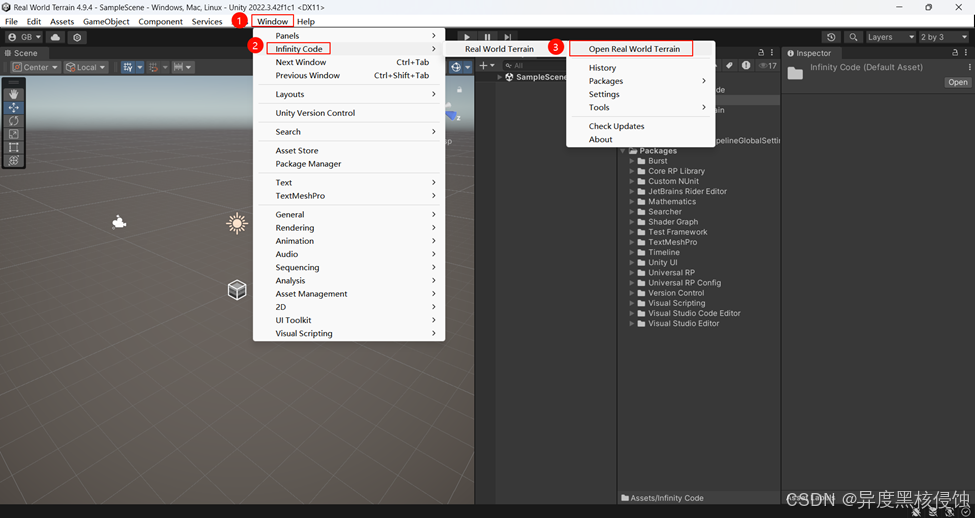Open the increment snapping ruler dropdown
975x518 pixels.
[x=183, y=67]
